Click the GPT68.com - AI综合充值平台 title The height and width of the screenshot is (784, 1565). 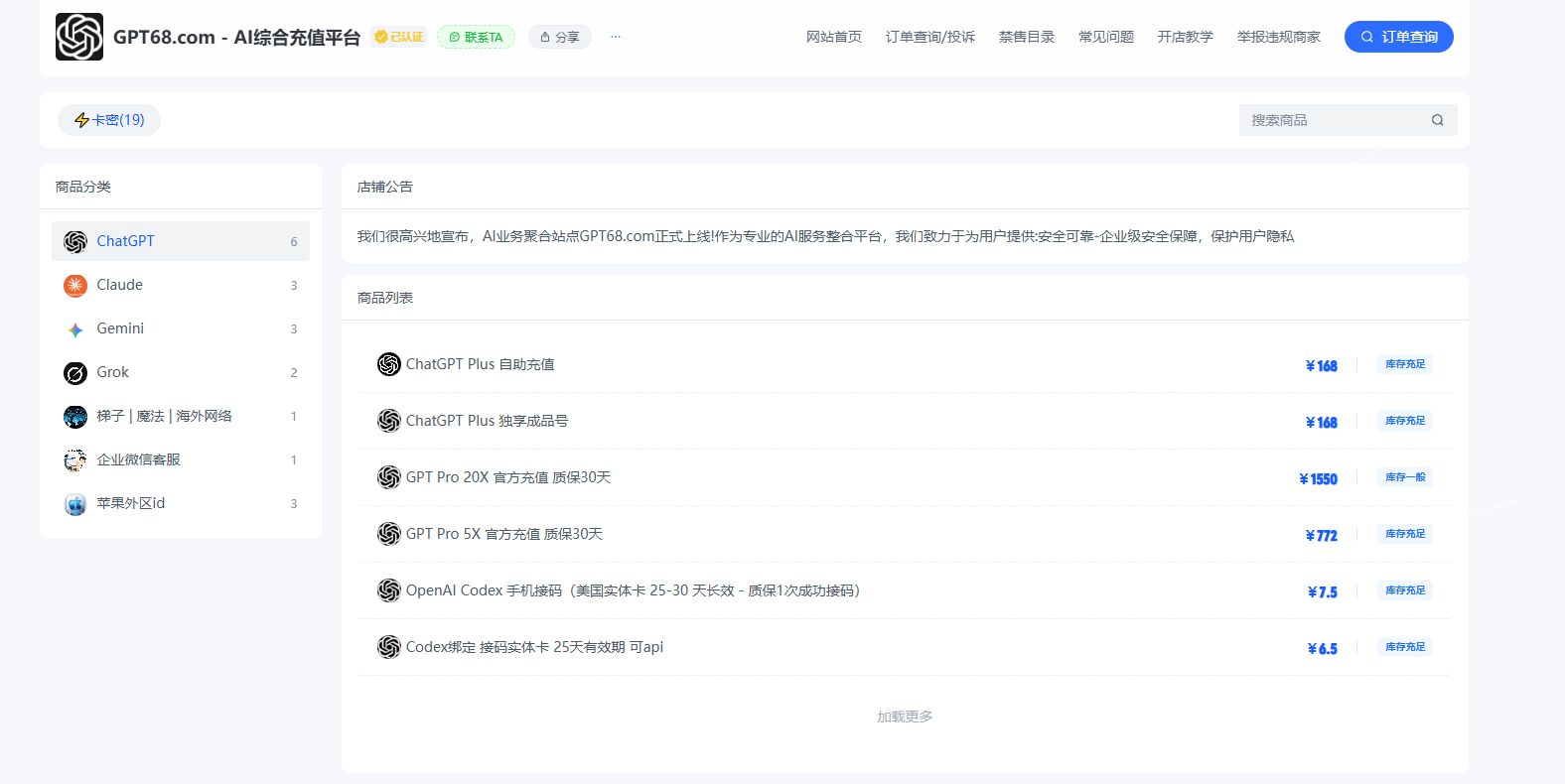click(x=236, y=37)
